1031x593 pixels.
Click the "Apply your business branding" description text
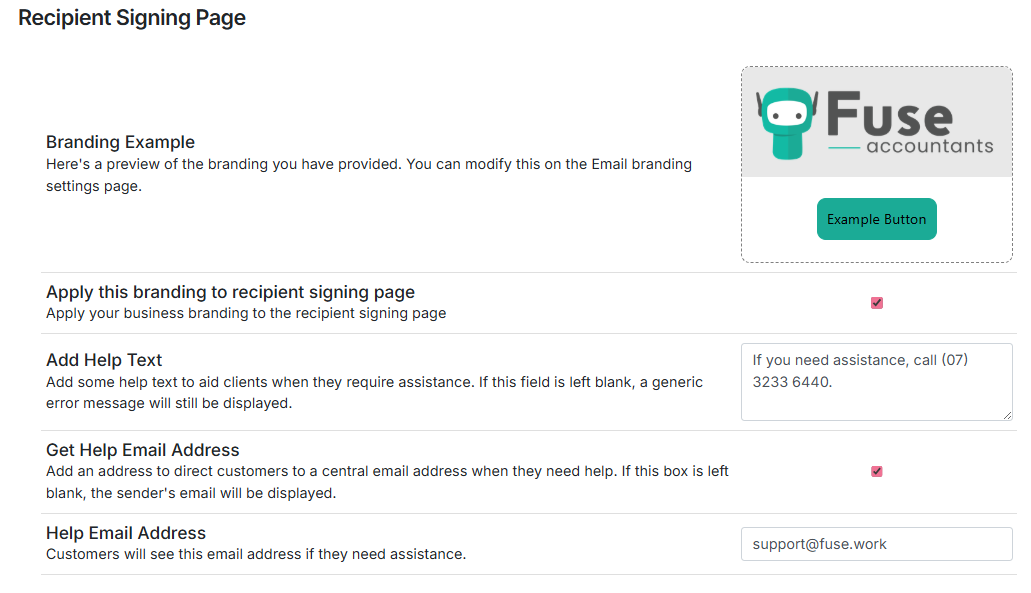[246, 313]
